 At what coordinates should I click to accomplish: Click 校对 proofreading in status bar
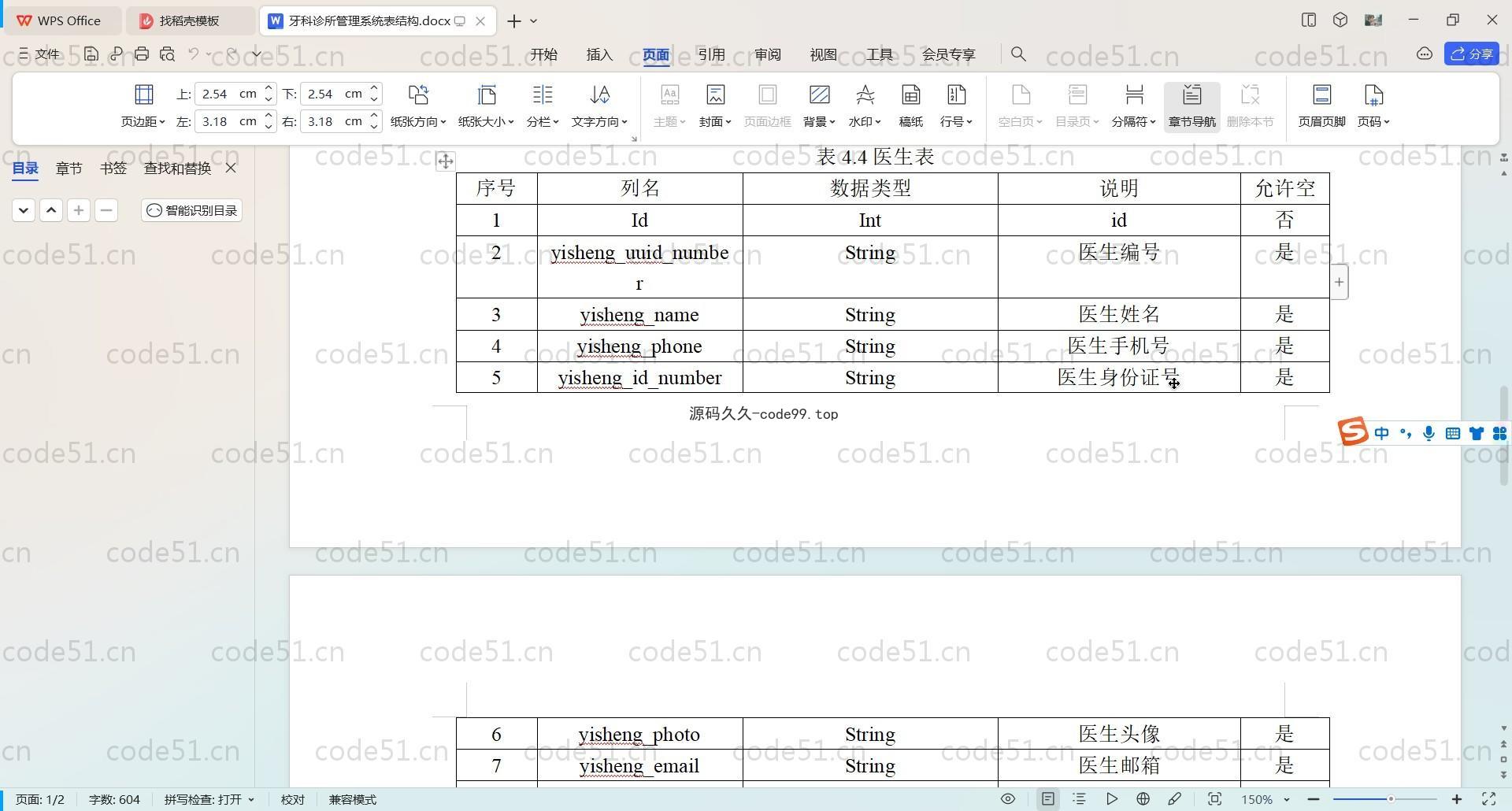pos(292,799)
